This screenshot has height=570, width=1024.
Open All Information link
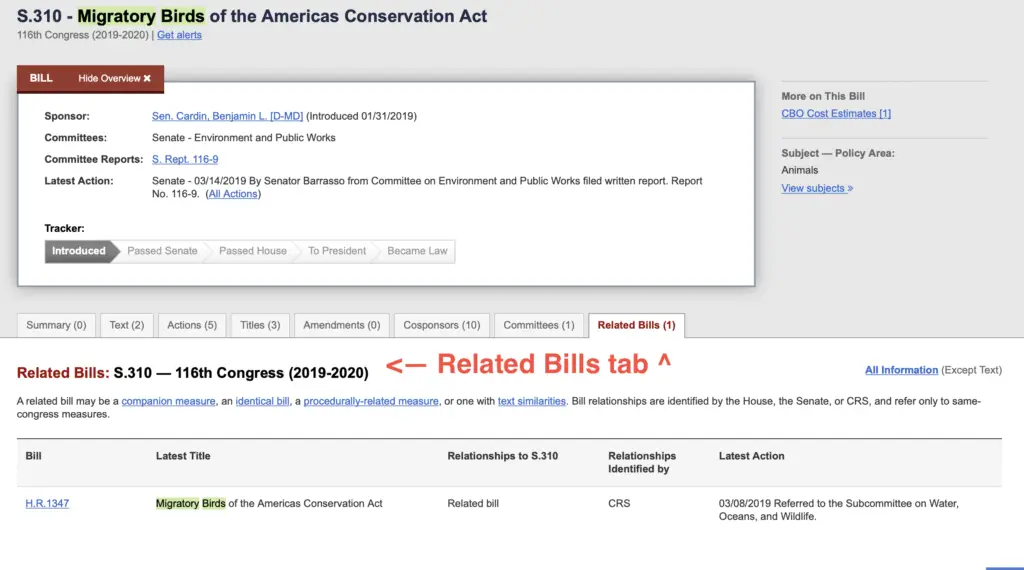901,370
